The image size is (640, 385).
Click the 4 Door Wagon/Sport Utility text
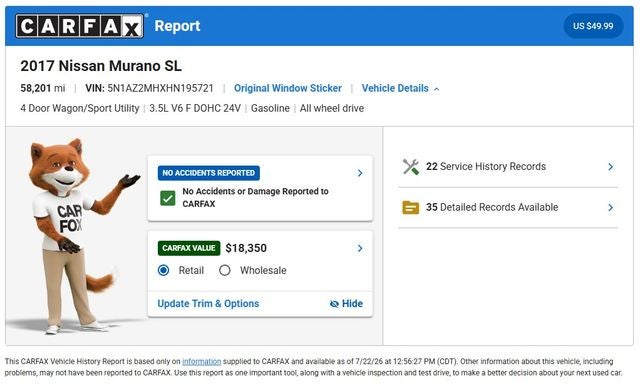click(x=80, y=109)
